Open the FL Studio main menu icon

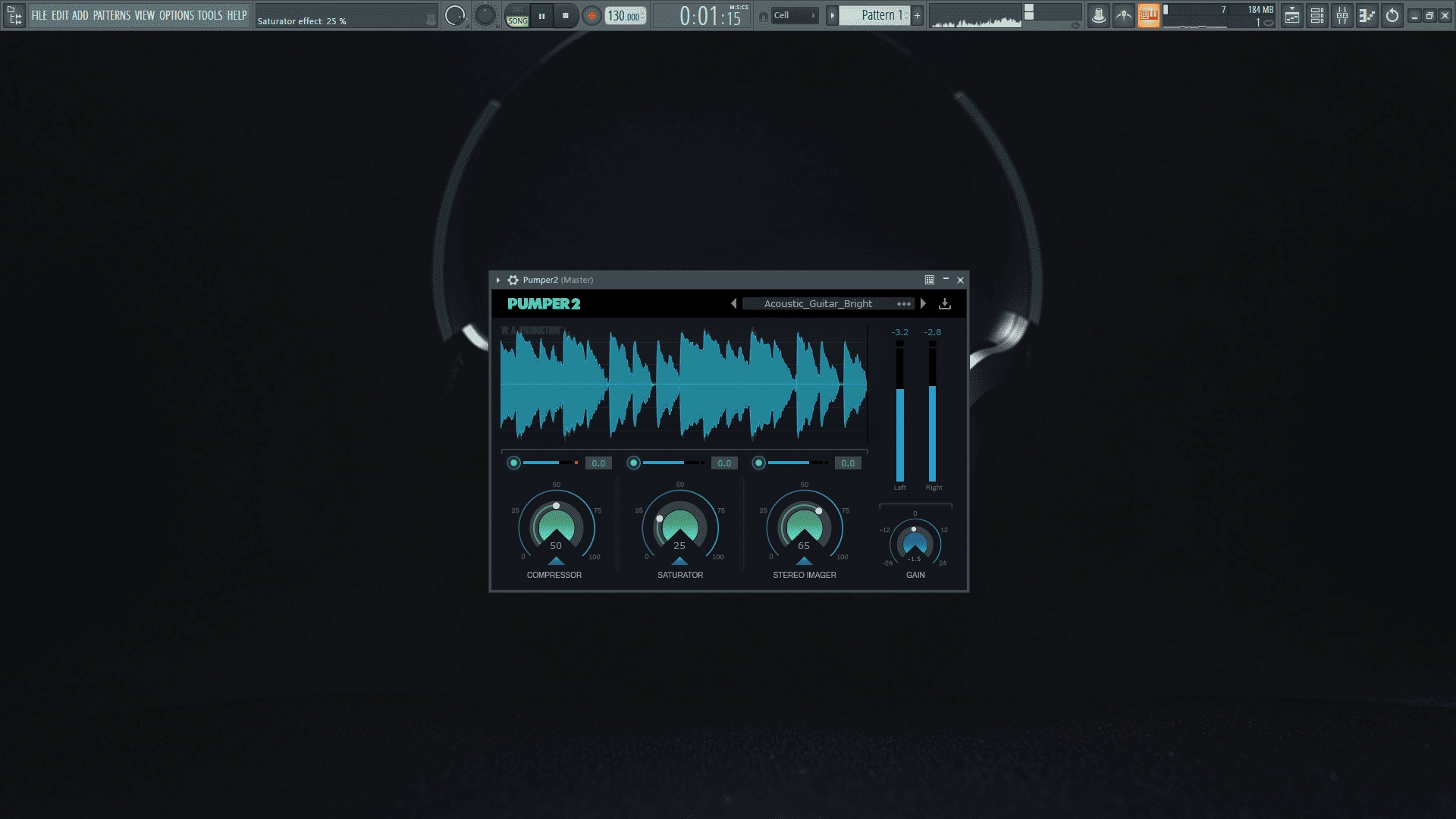14,15
